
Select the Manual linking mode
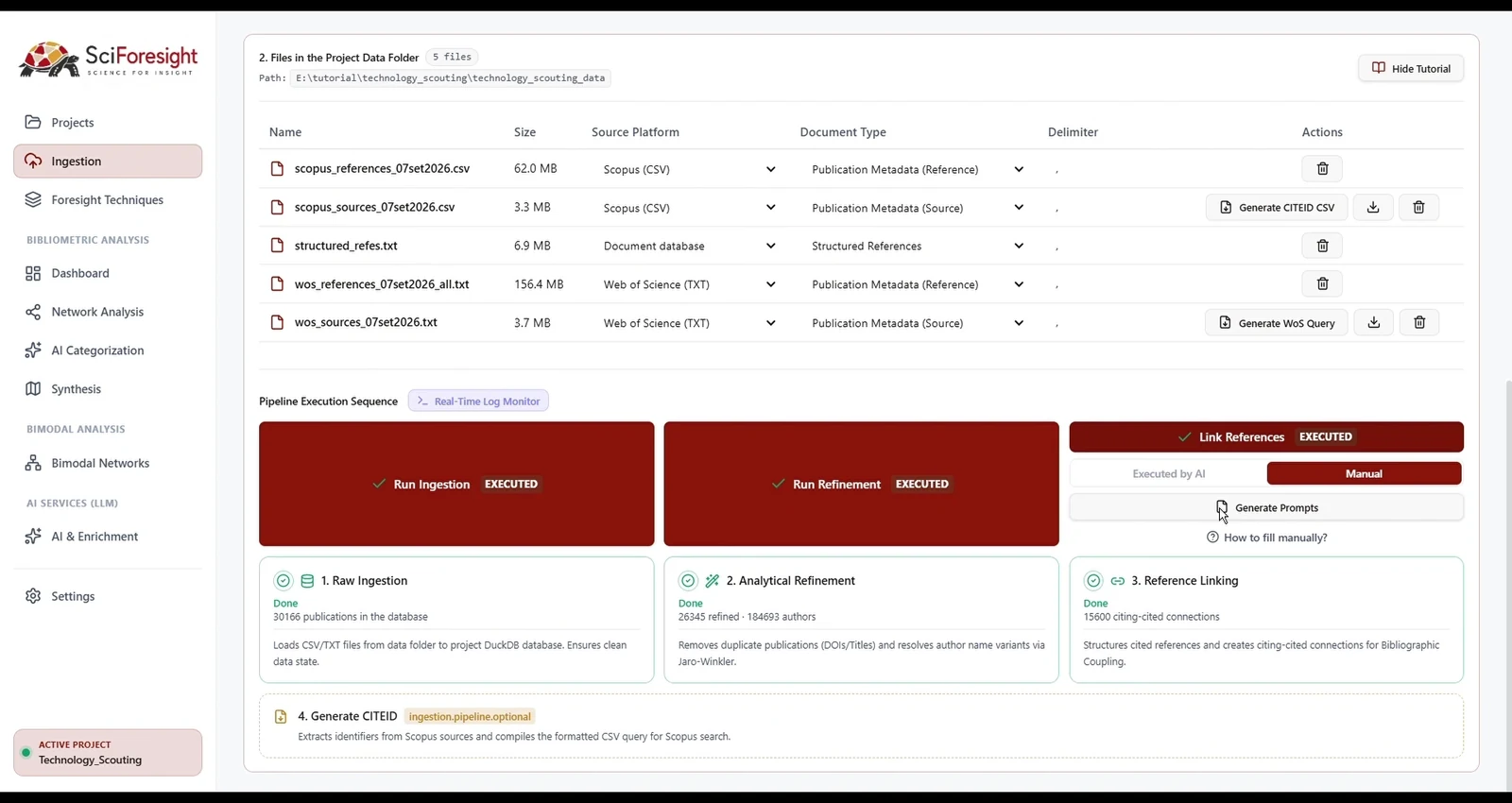(x=1364, y=474)
